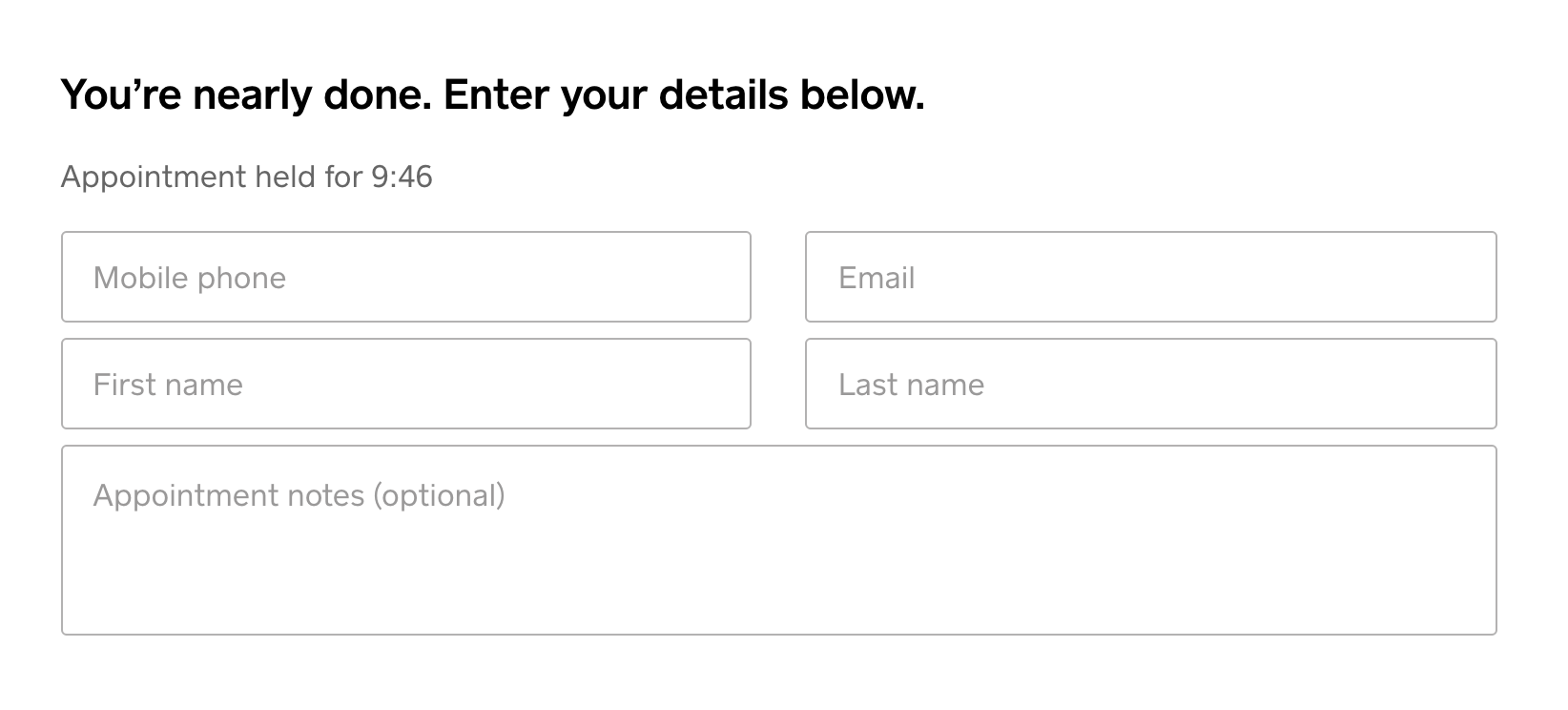Focus the Appointment notes text area
Screen dimensions: 1568x710
[778, 540]
